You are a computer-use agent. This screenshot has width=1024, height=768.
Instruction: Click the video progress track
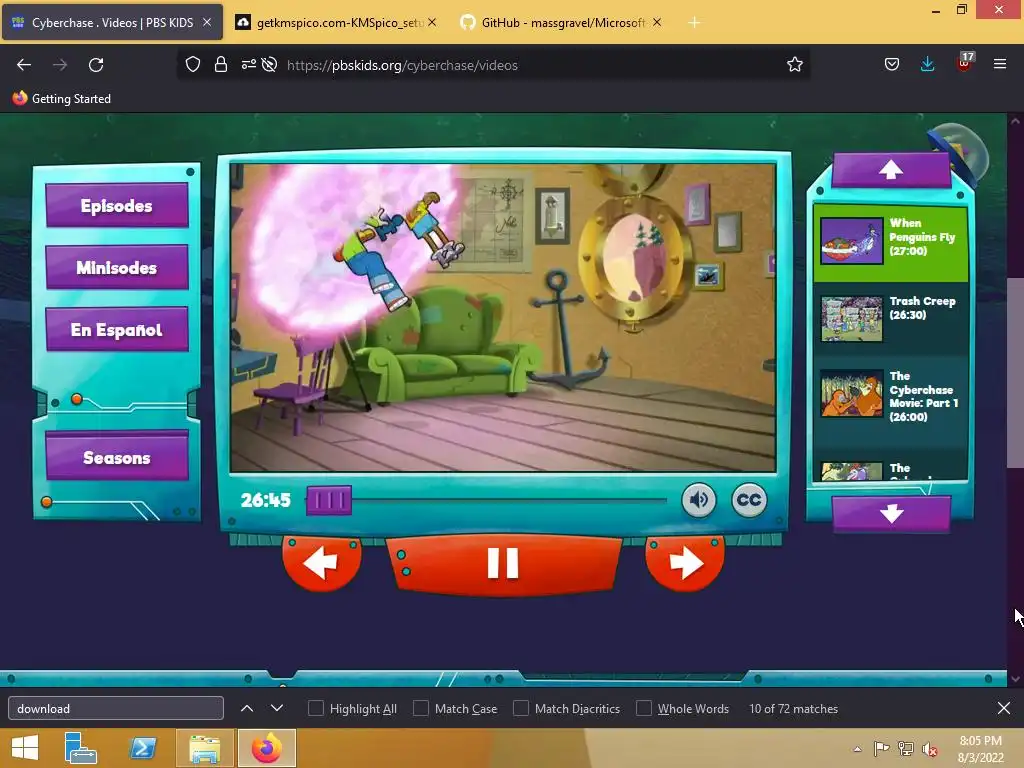(x=509, y=501)
